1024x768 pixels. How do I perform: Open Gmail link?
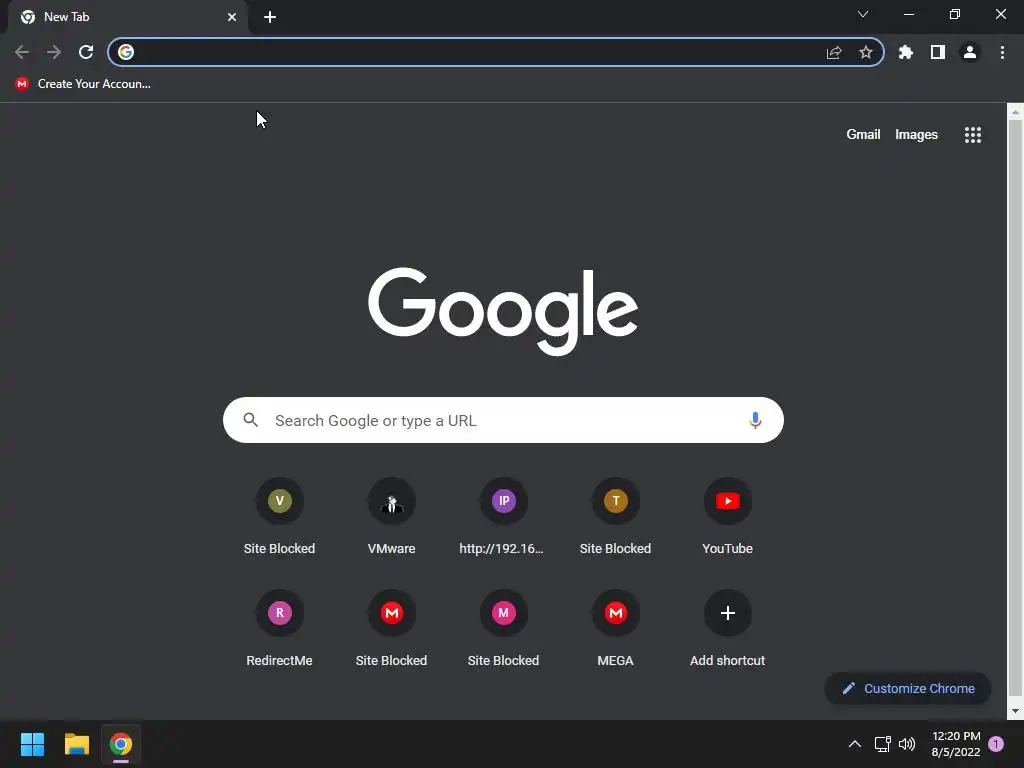pos(863,135)
